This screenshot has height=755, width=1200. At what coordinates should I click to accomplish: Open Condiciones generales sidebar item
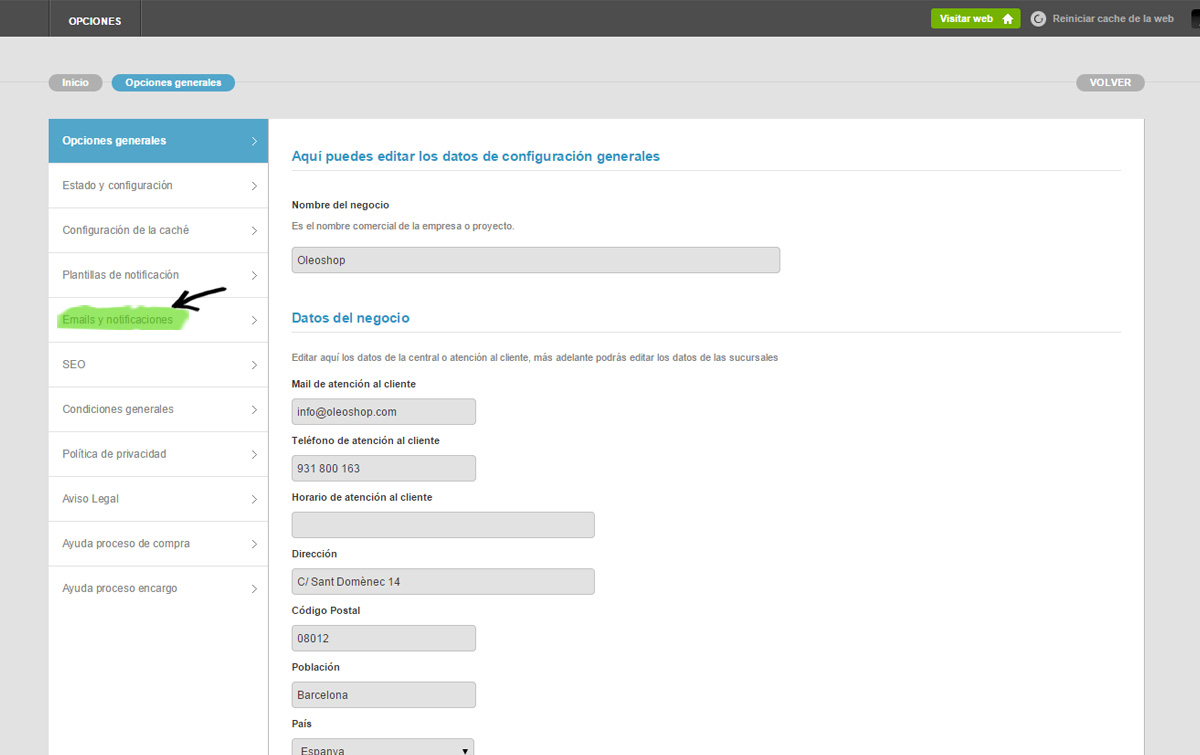coord(158,409)
